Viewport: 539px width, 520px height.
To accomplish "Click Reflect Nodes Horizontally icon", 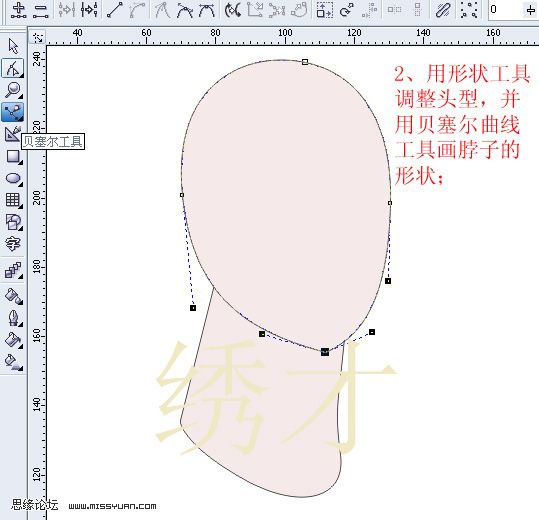I will [394, 9].
